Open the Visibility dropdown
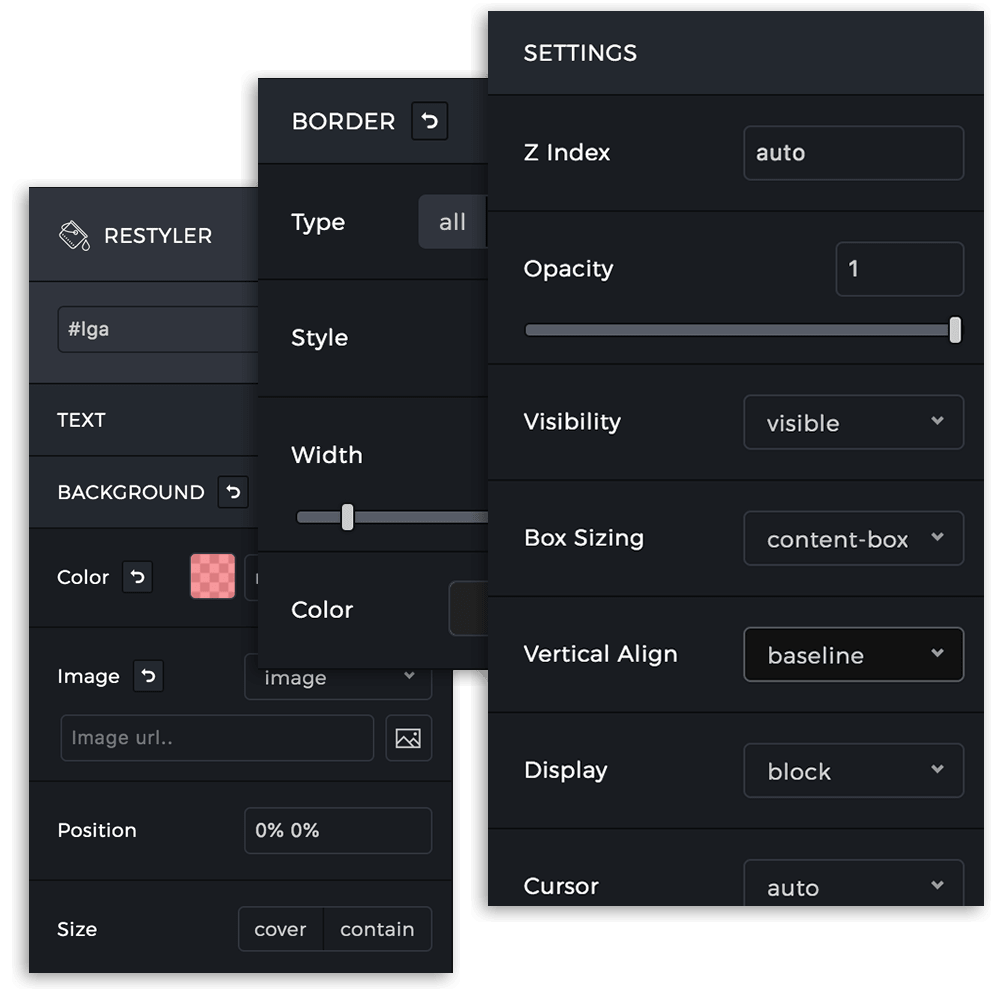The height and width of the screenshot is (1000, 1000). (x=853, y=422)
